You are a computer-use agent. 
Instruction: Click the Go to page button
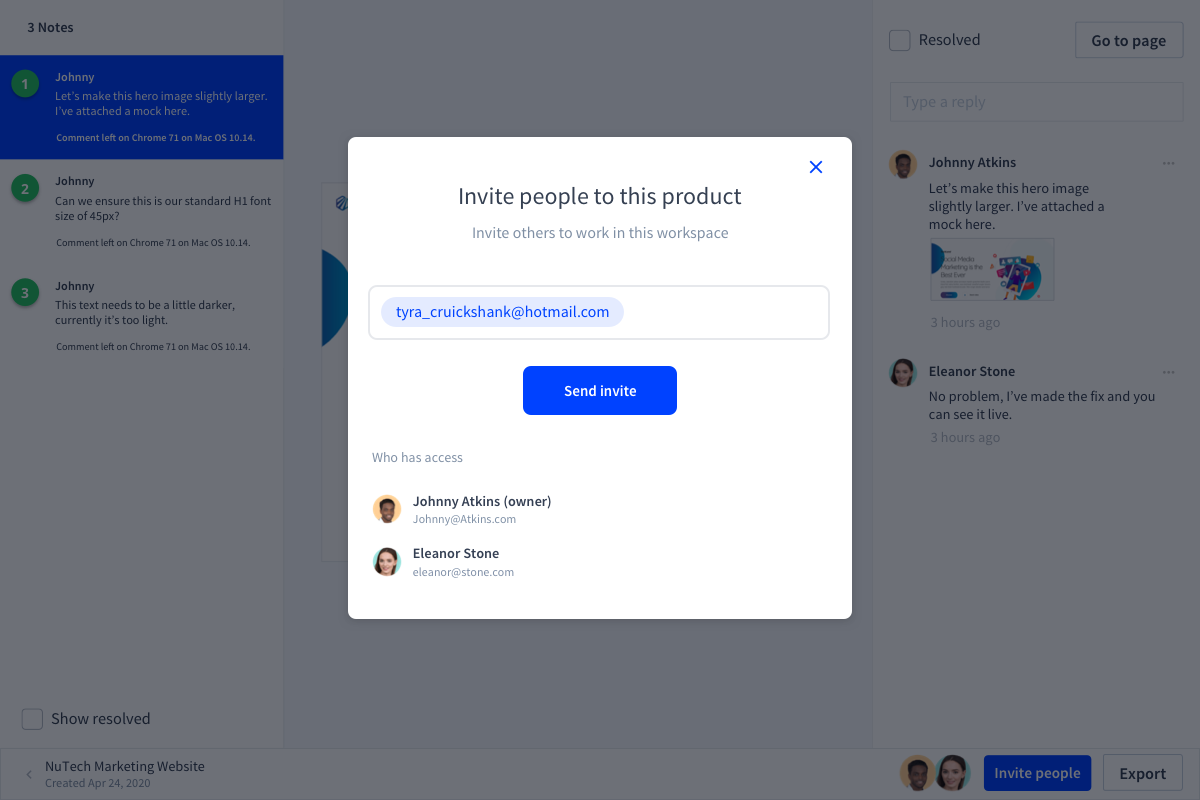click(x=1128, y=40)
